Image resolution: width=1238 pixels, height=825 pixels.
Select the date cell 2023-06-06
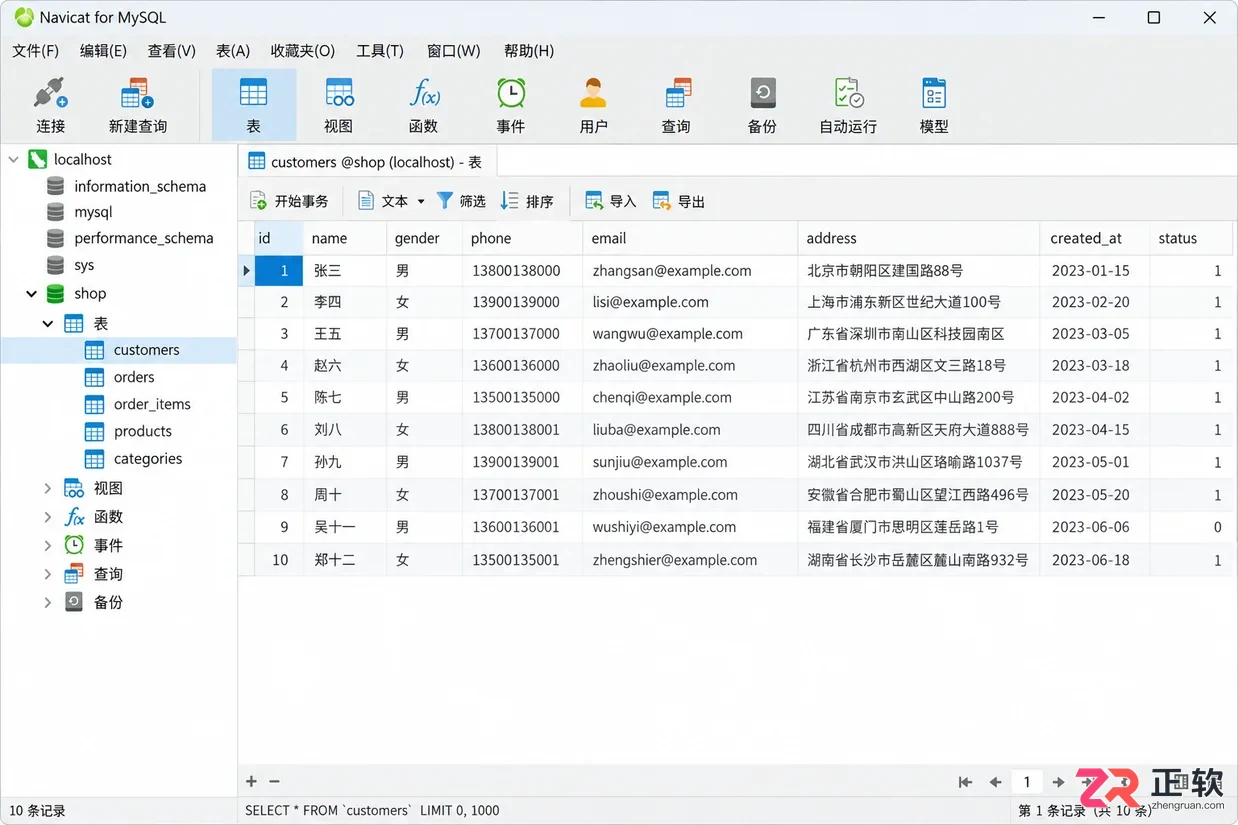tap(1094, 527)
